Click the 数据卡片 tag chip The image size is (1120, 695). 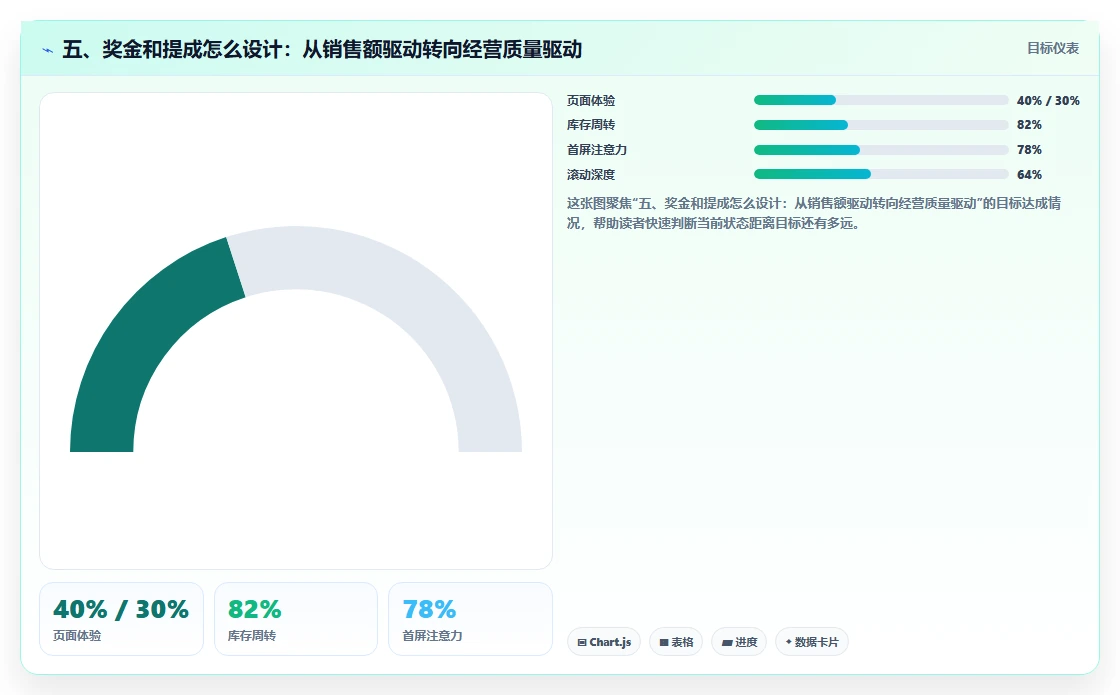[811, 642]
